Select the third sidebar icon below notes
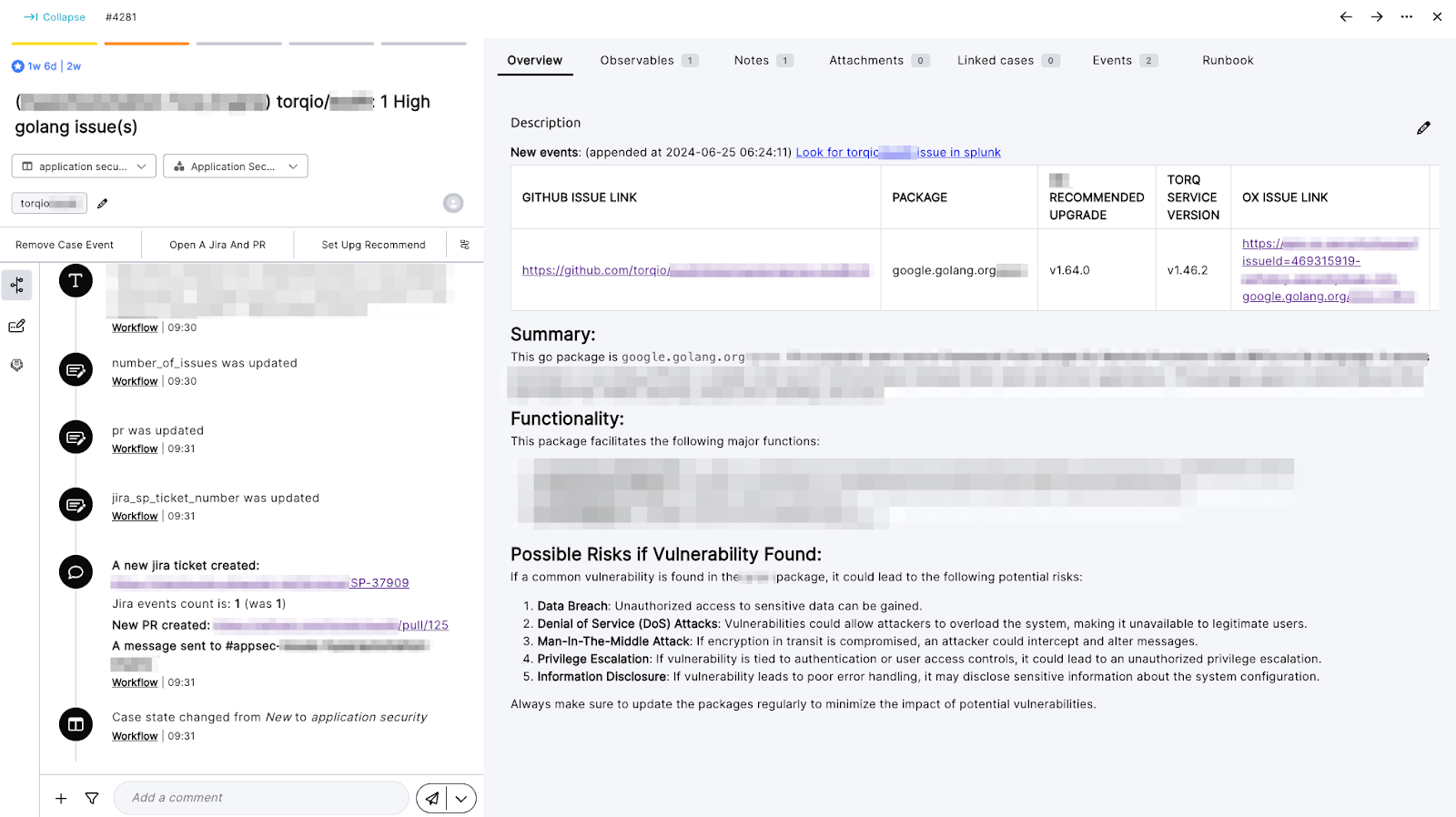Viewport: 1456px width, 817px height. coord(17,365)
